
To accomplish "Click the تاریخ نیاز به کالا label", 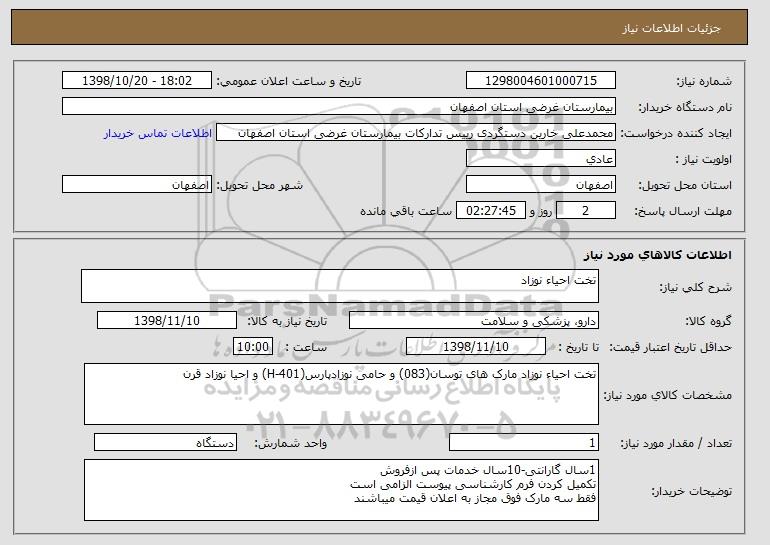I will (287, 321).
